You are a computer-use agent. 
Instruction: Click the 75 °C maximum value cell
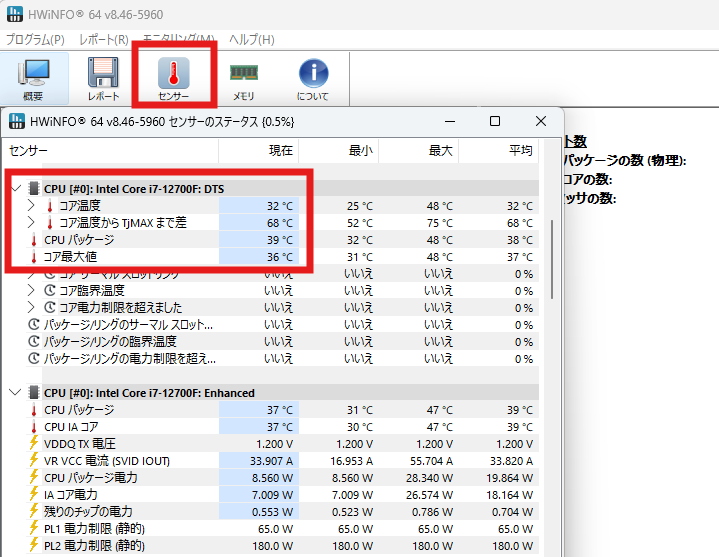pos(419,223)
